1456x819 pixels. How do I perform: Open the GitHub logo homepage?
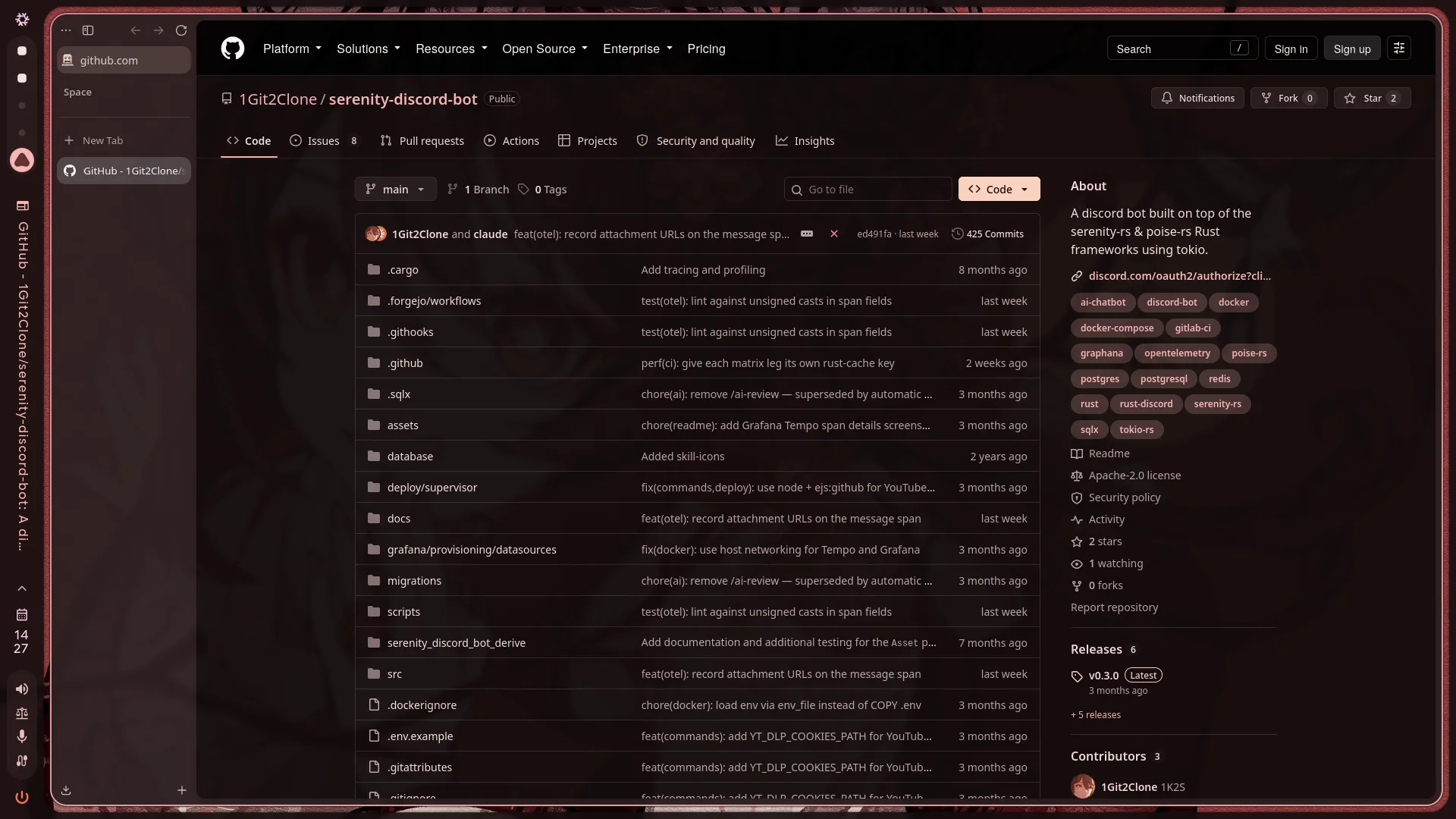click(x=233, y=49)
